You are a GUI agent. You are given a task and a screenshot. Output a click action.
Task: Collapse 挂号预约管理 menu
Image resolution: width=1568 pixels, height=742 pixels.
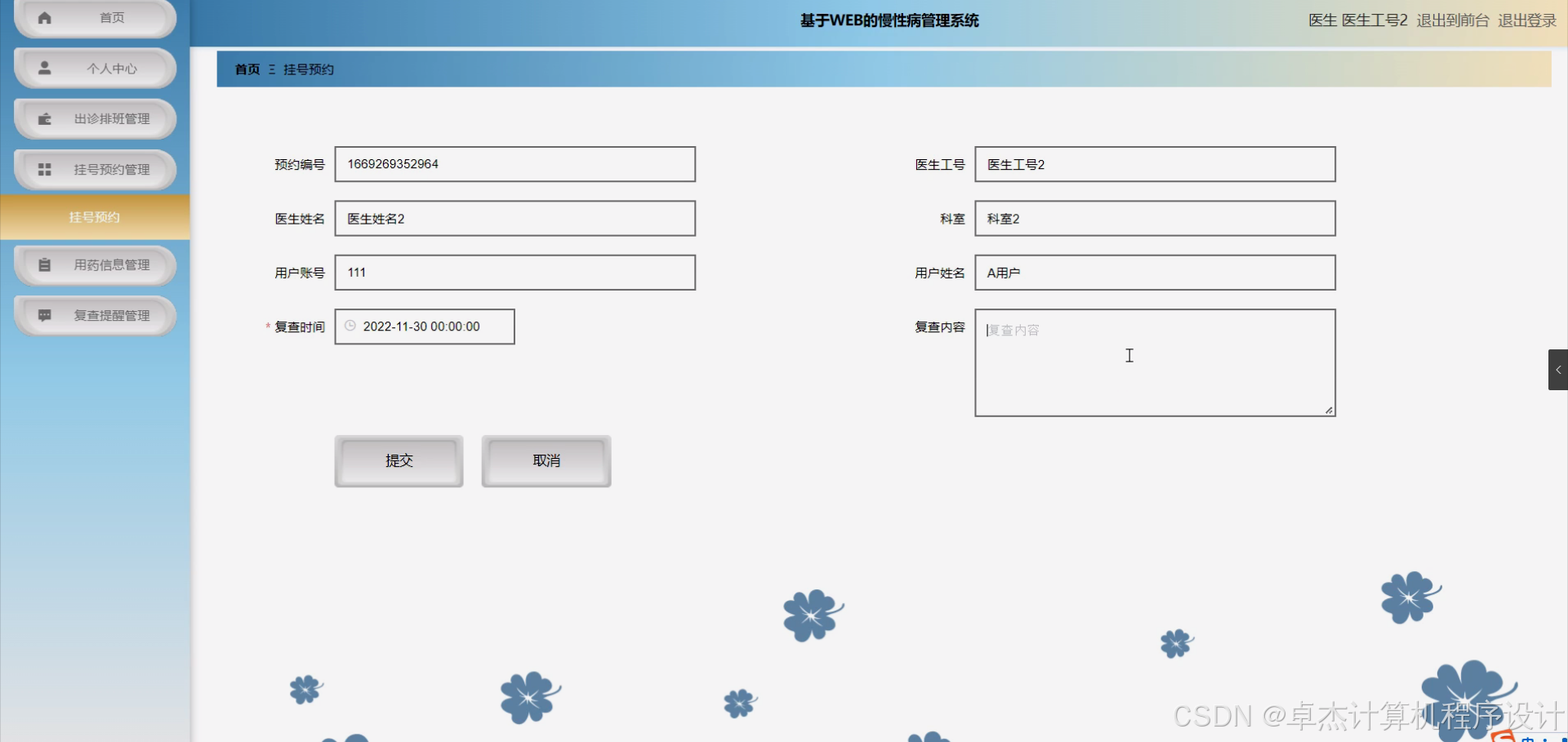click(x=96, y=170)
